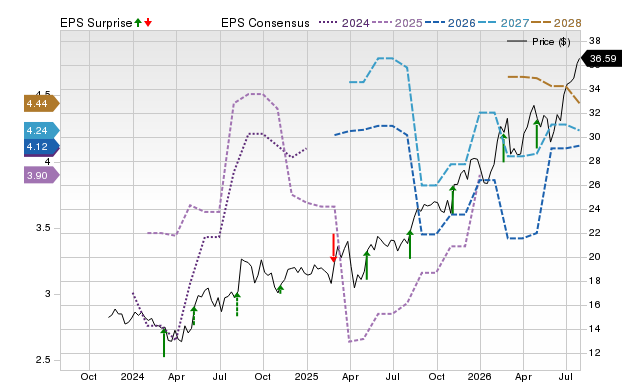Click the EPS Surprise legend label
The width and height of the screenshot is (640, 382).
(x=96, y=23)
